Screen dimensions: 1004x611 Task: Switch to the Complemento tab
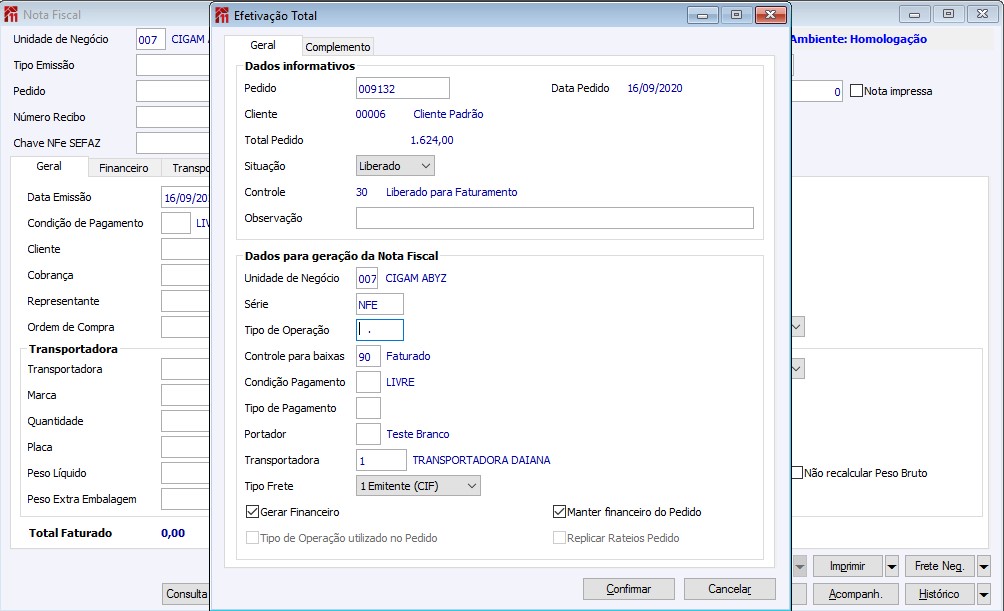coord(337,47)
